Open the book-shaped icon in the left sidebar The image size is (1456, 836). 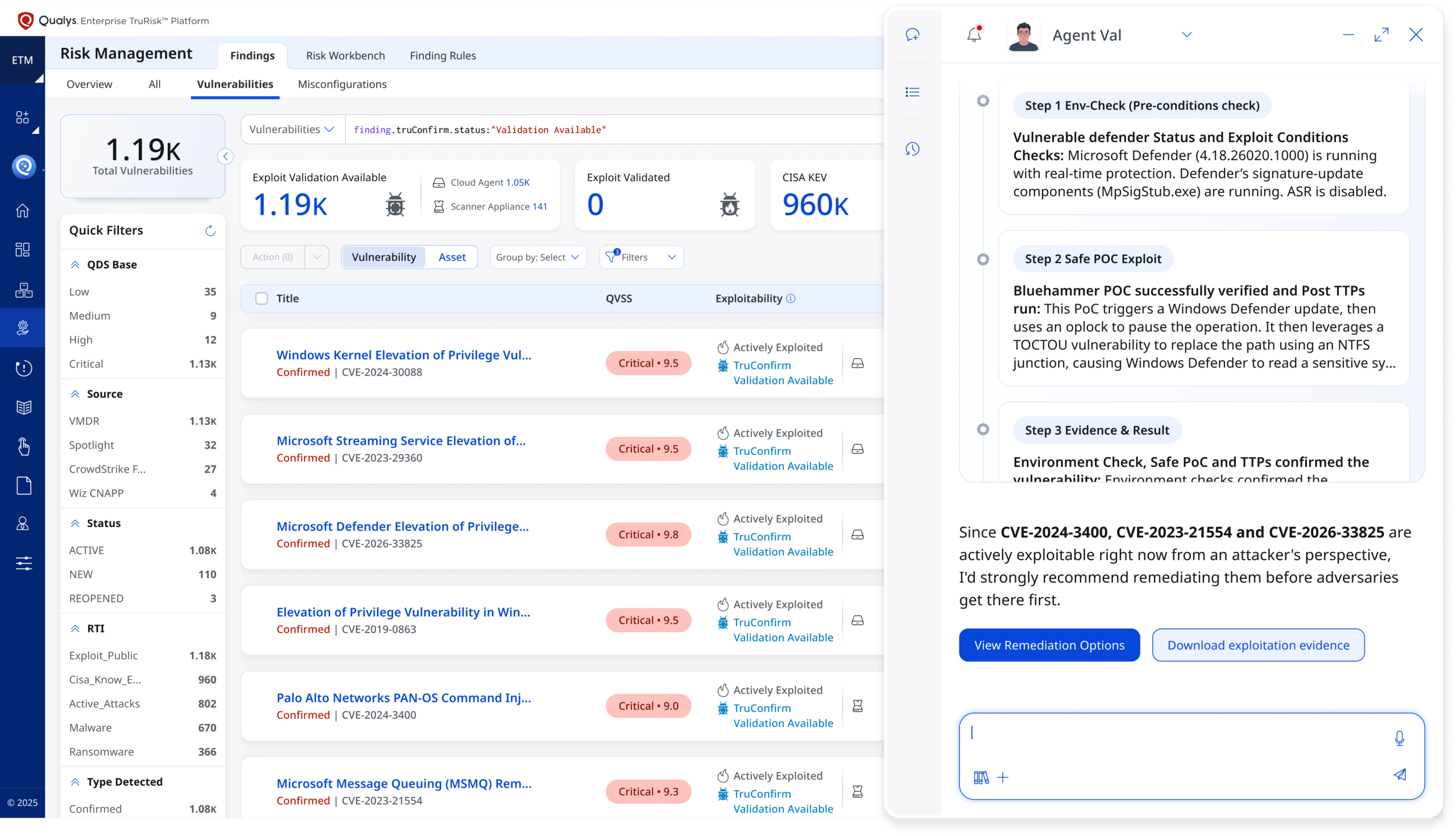tap(23, 407)
